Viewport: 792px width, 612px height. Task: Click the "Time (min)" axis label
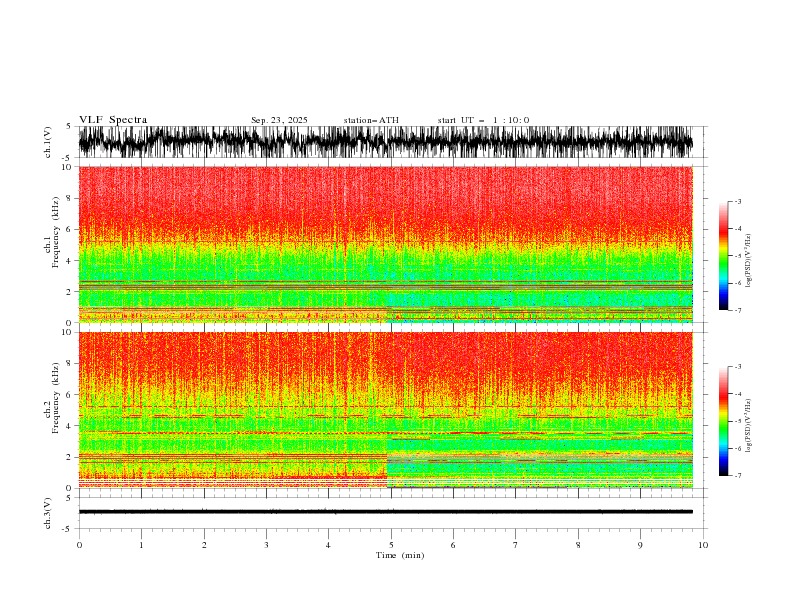click(x=400, y=555)
